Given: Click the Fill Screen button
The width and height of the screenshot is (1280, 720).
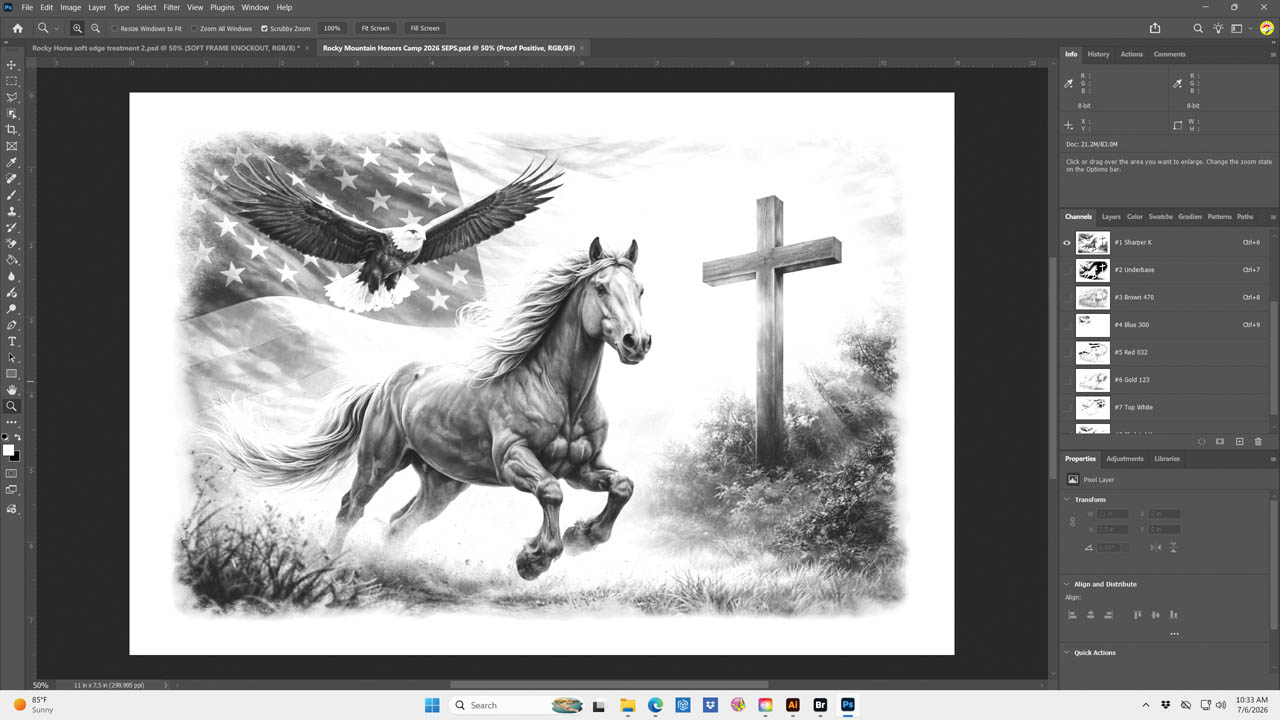Looking at the screenshot, I should click(x=425, y=29).
